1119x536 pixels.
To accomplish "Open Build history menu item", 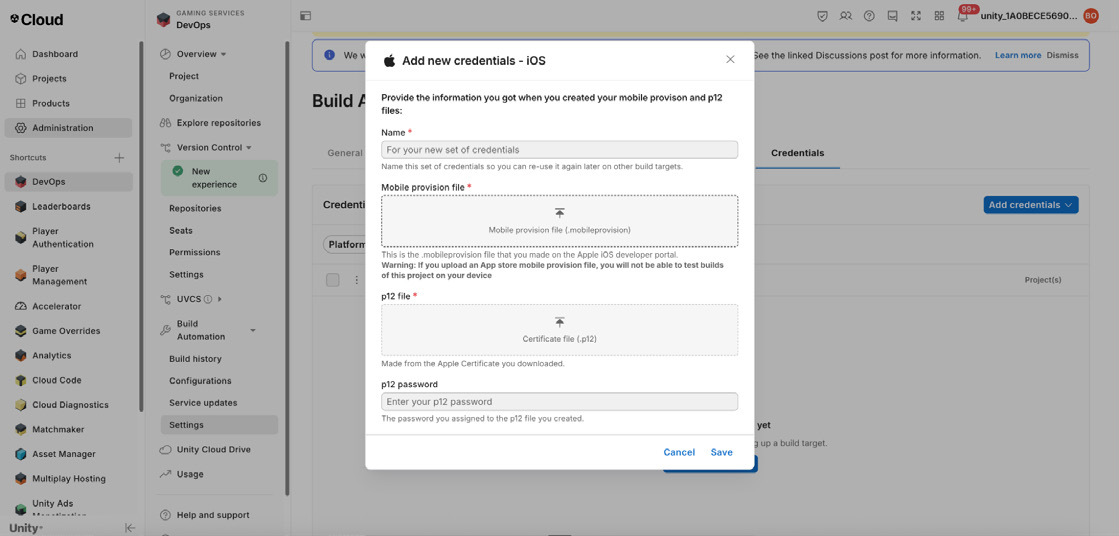I will point(195,359).
